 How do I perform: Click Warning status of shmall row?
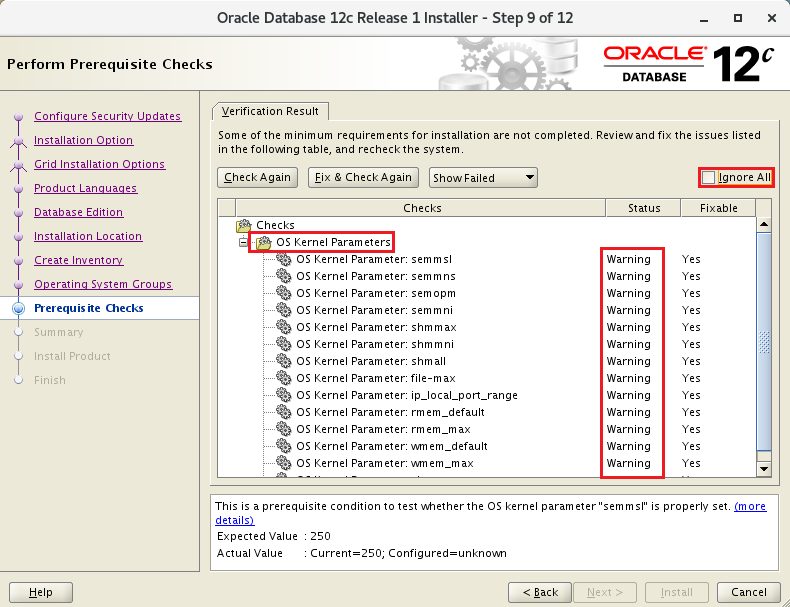[x=628, y=361]
